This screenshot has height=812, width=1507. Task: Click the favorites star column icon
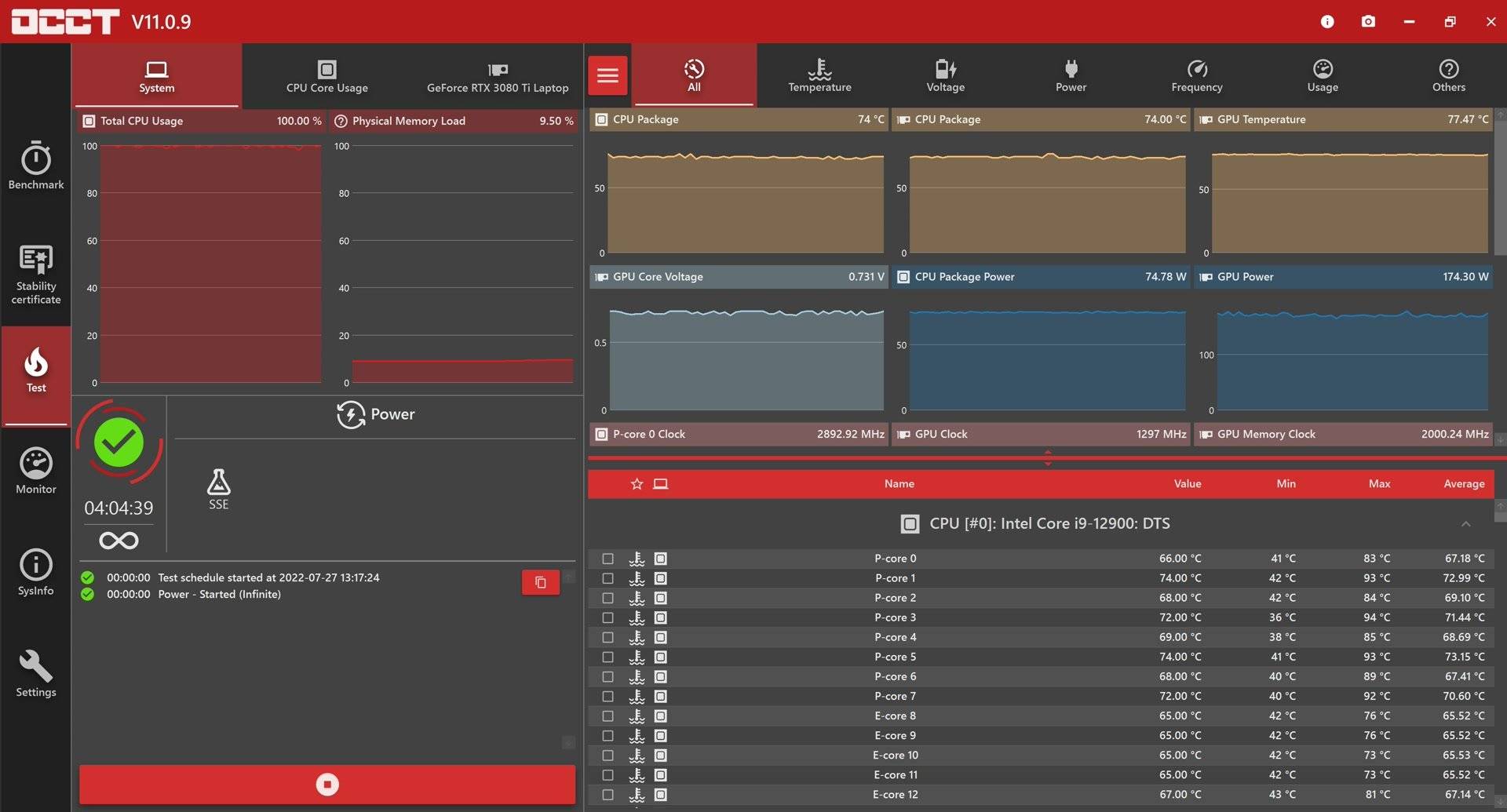click(x=637, y=484)
